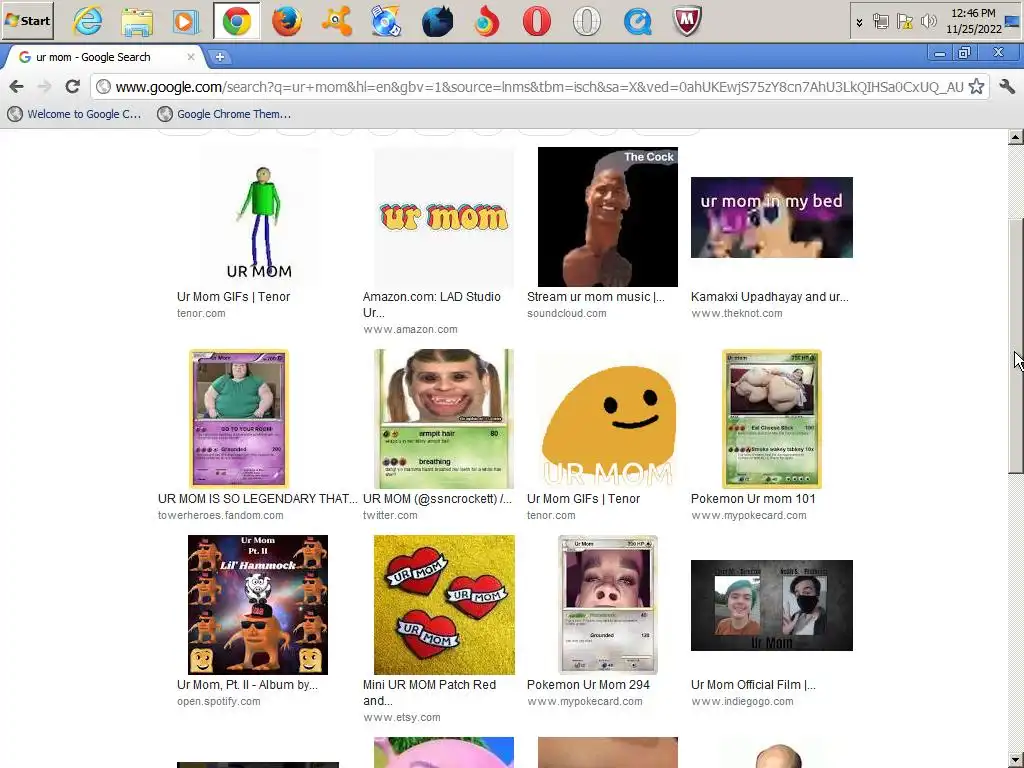Screen dimensions: 1024x768
Task: Open Ur Mom Official Film thumbnail
Action: 771,605
